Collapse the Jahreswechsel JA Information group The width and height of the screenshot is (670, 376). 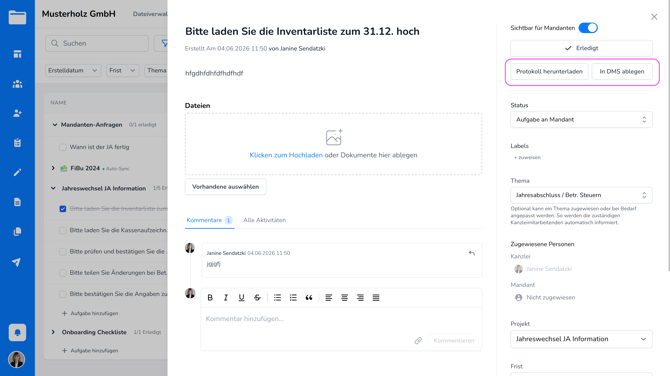pyautogui.click(x=53, y=188)
